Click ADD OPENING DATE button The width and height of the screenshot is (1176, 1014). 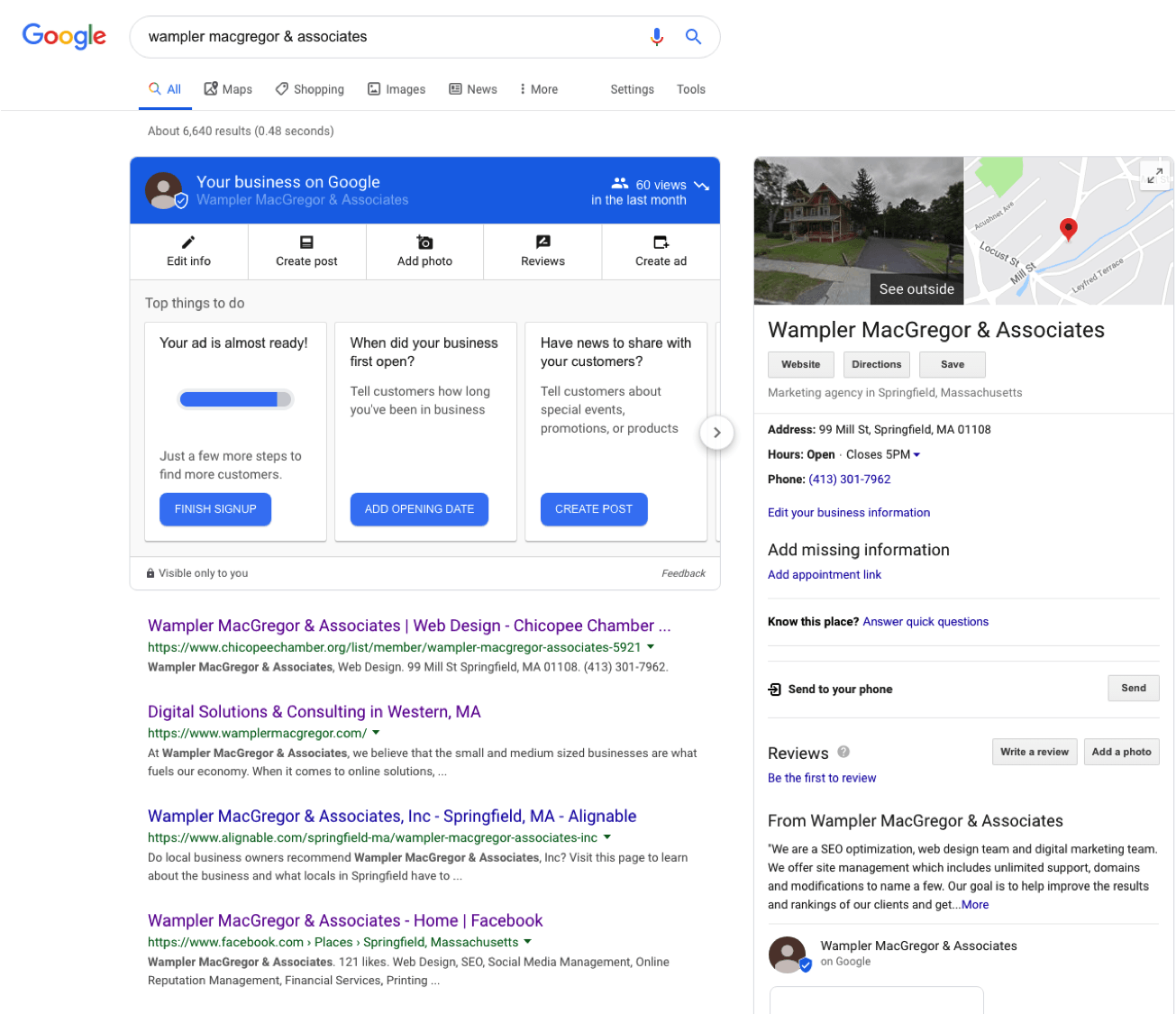pos(419,509)
